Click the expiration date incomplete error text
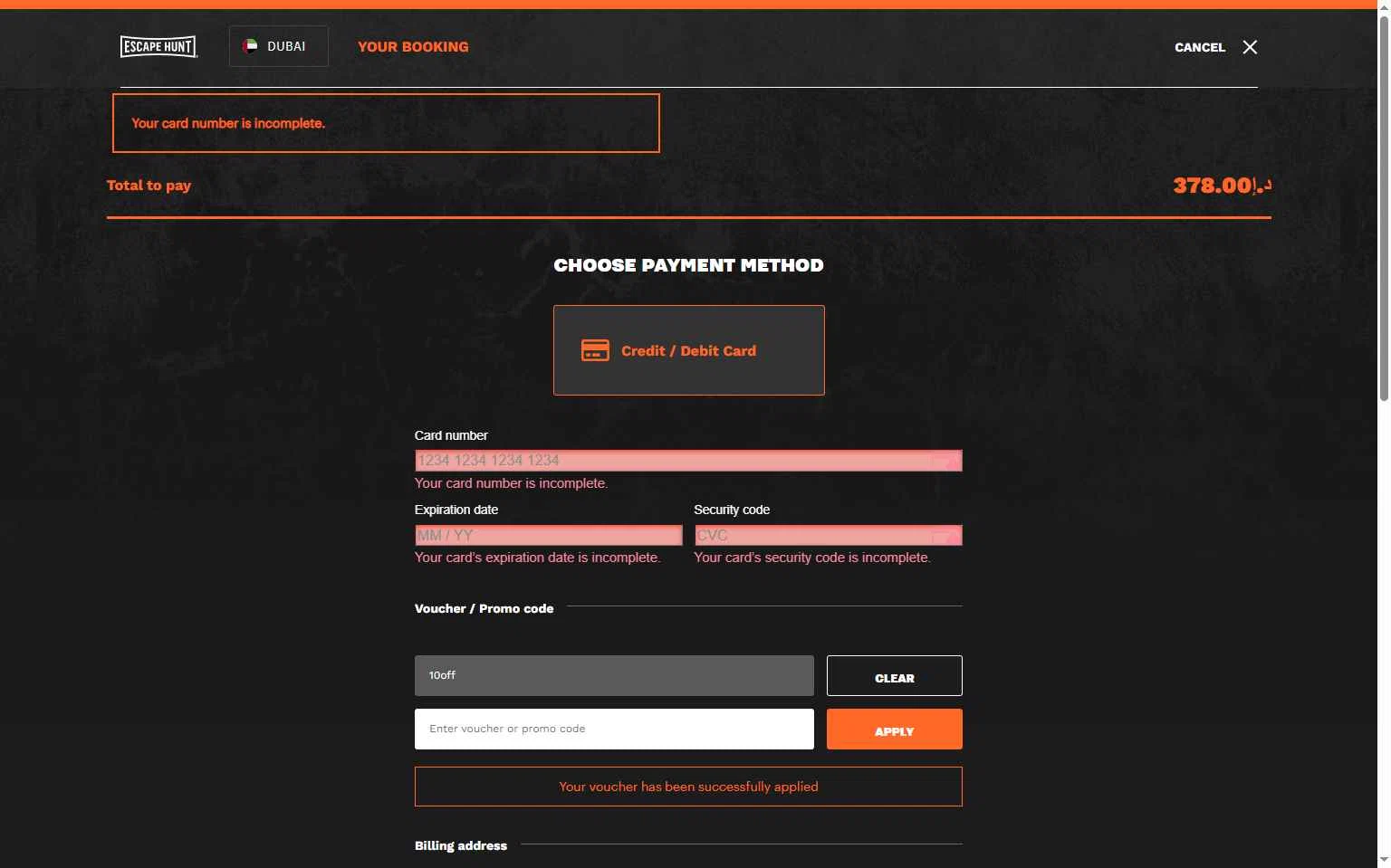The height and width of the screenshot is (868, 1391). click(537, 558)
